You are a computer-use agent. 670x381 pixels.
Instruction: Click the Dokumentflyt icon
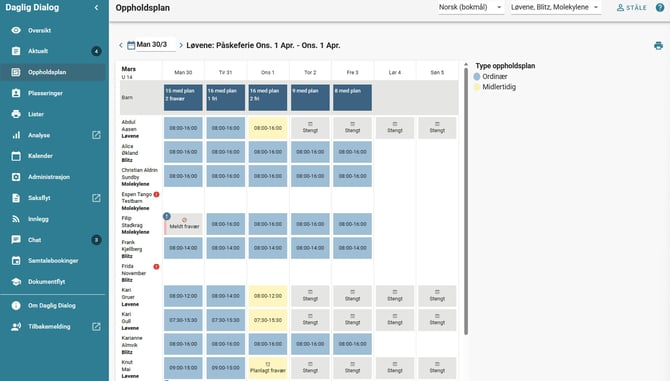(16, 281)
